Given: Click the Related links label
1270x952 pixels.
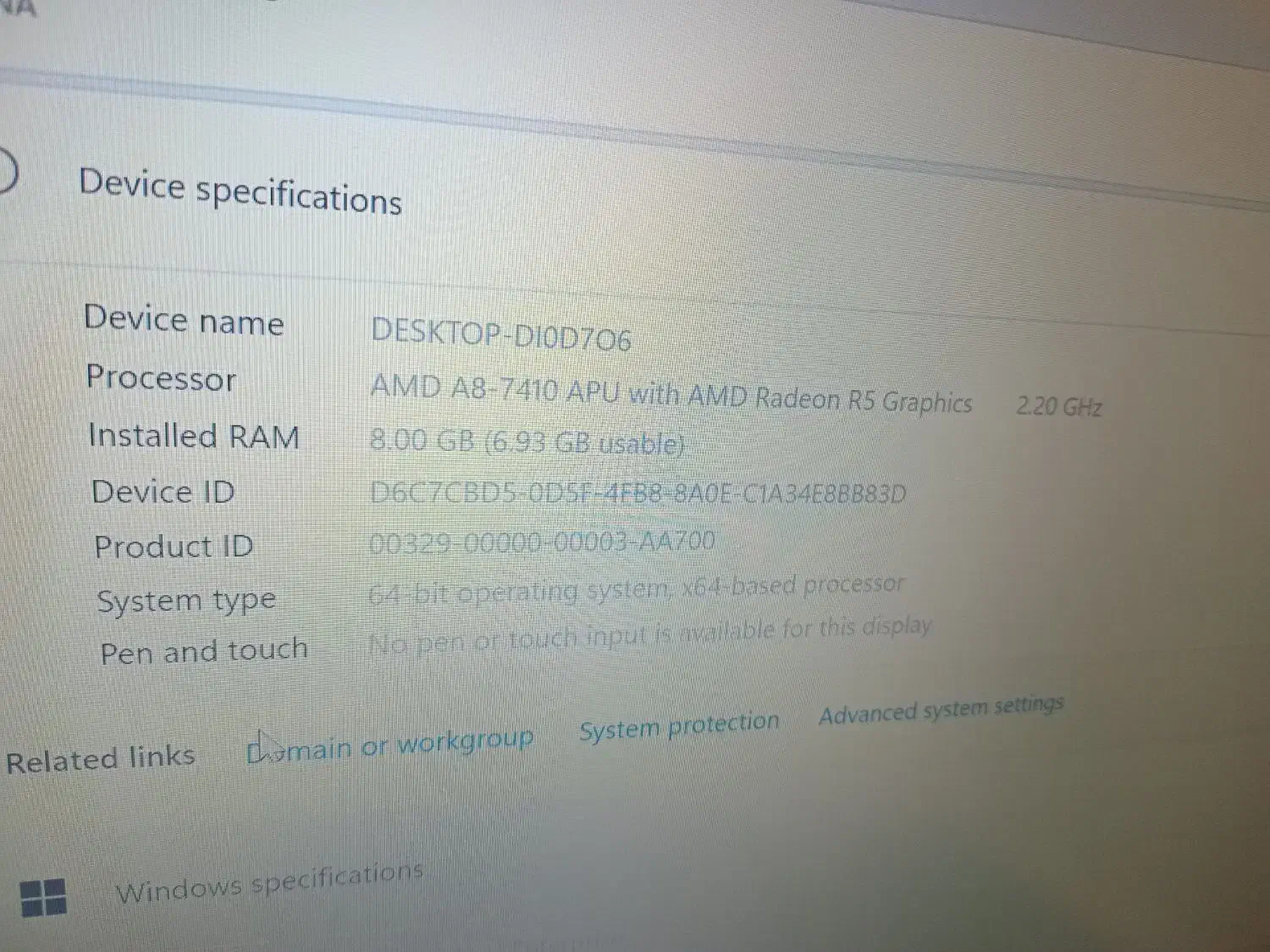Looking at the screenshot, I should tap(101, 758).
